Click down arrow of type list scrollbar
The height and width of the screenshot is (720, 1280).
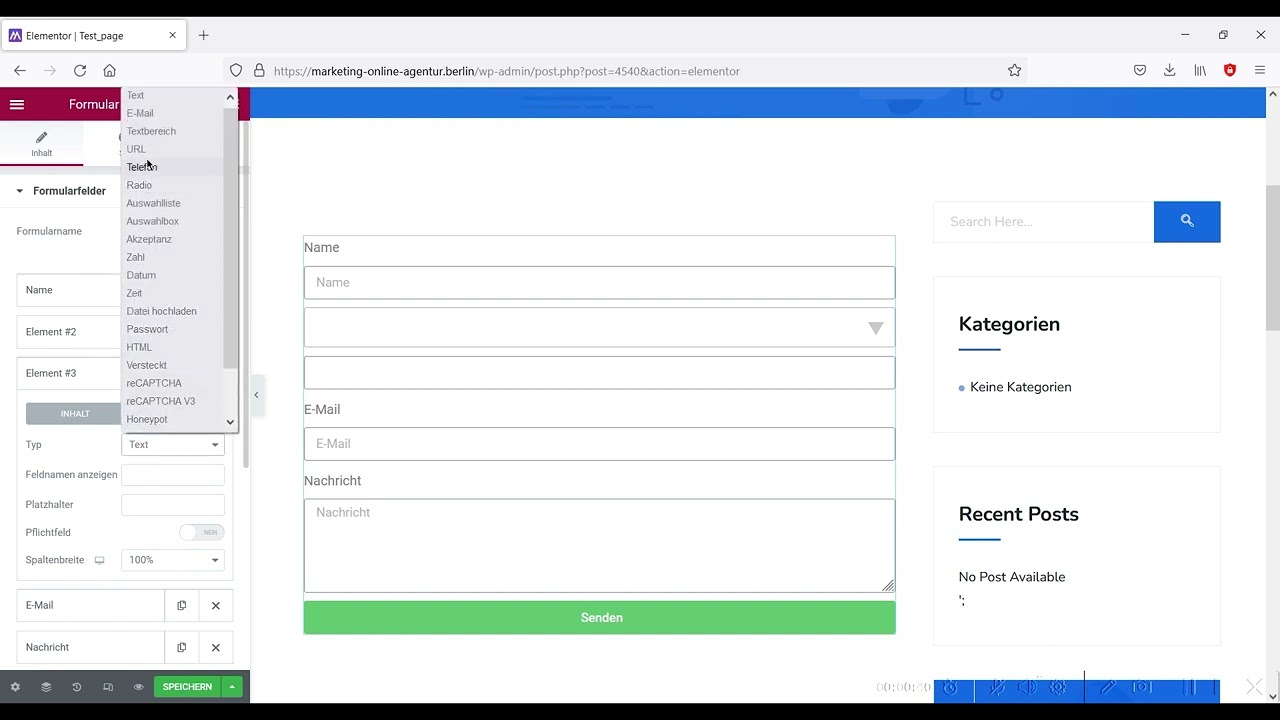click(230, 422)
